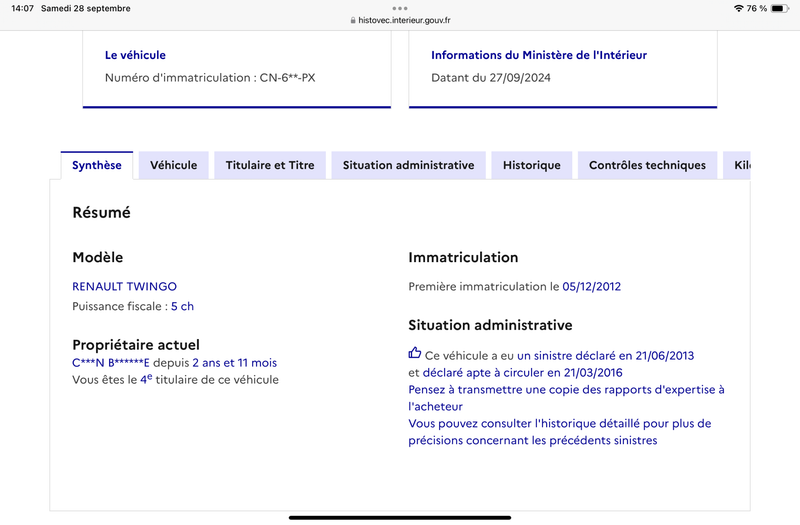Screen dimensions: 800x525
Task: Switch to the Titulaire et Titre tab
Action: click(270, 165)
